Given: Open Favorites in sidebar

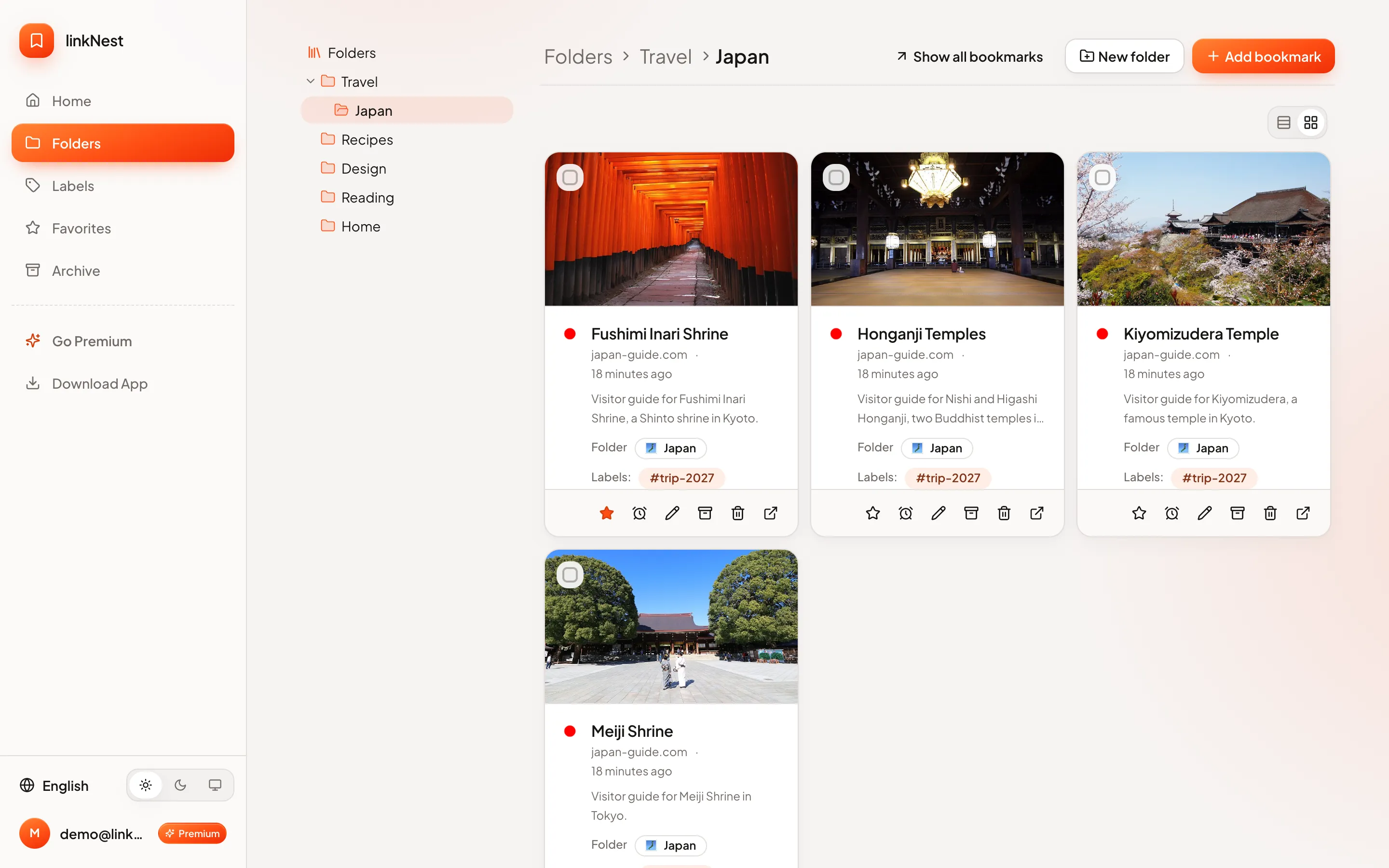Looking at the screenshot, I should (123, 228).
